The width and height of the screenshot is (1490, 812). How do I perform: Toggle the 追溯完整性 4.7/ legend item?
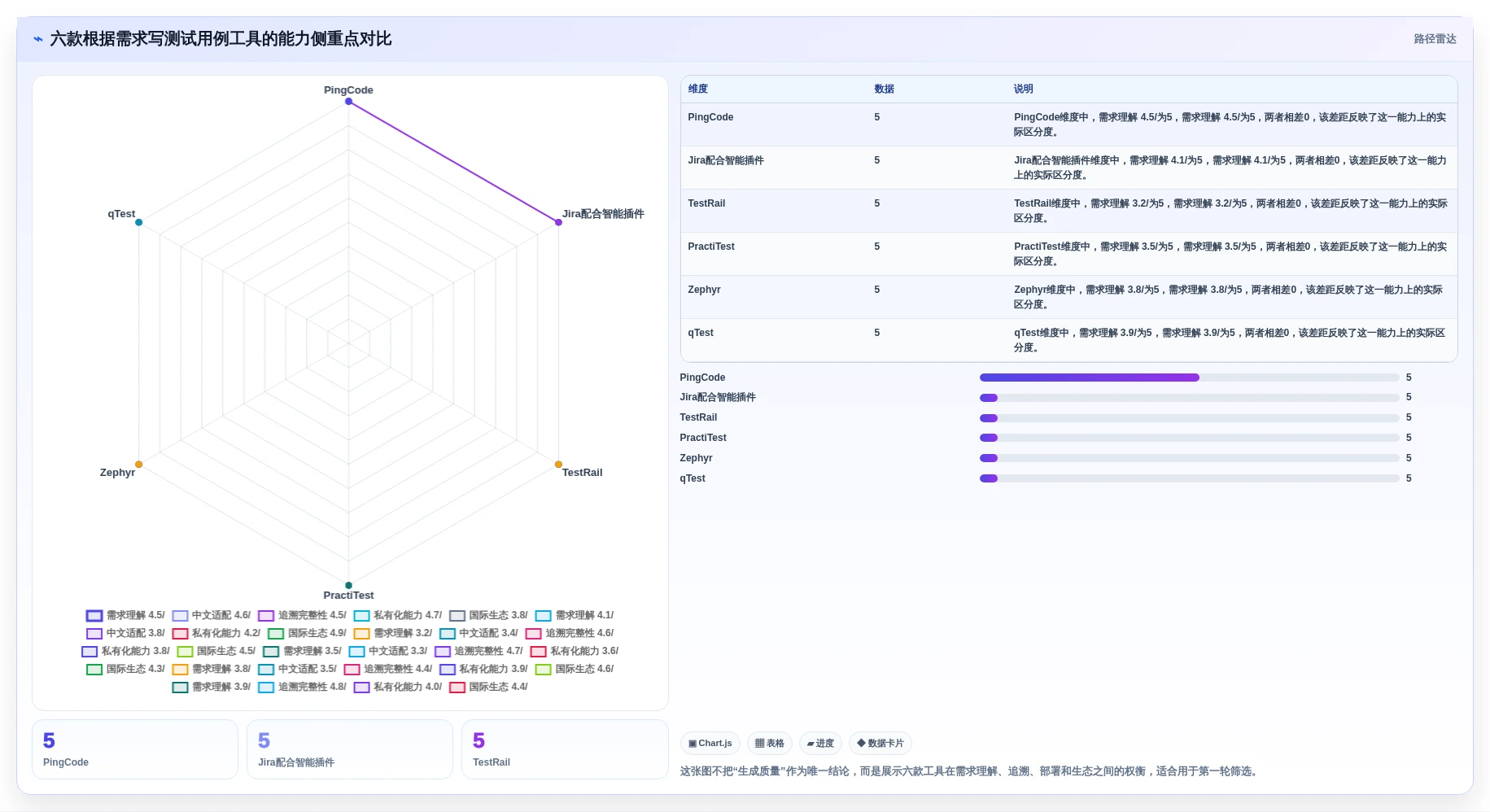(x=478, y=652)
